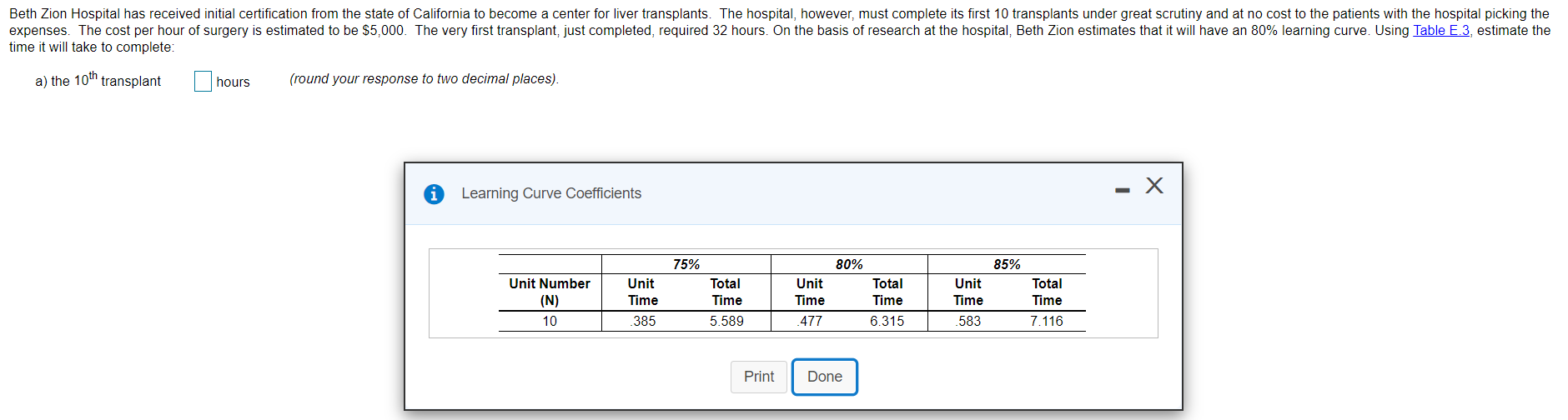Click the blue info icon in the dialog
The height and width of the screenshot is (420, 1568).
[x=434, y=194]
